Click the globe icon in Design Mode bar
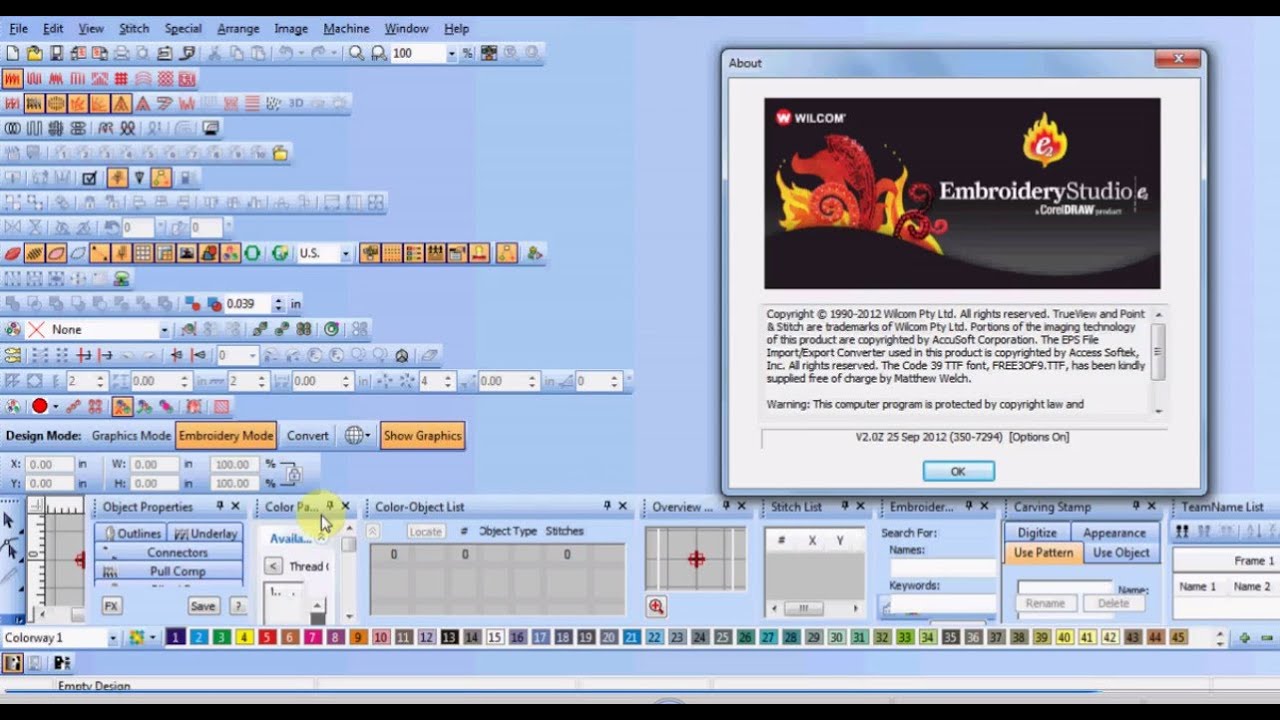 352,435
